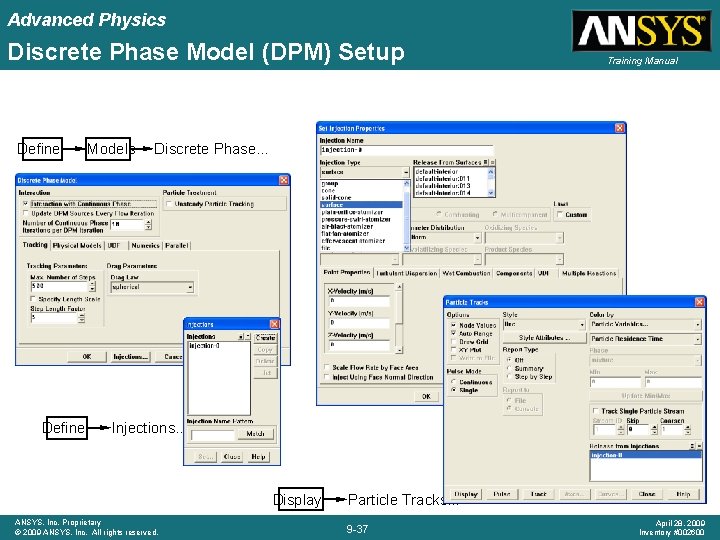Open the Components tab
Image resolution: width=720 pixels, height=540 pixels.
514,273
